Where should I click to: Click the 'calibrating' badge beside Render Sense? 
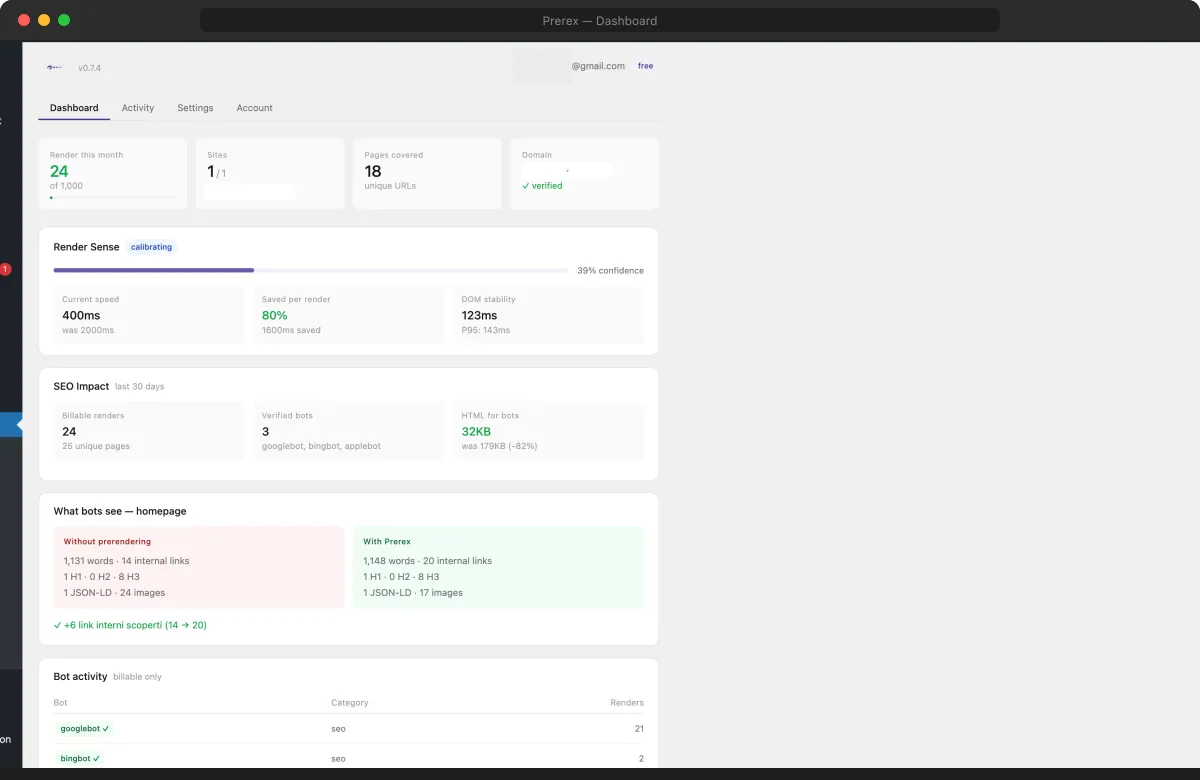[x=151, y=247]
